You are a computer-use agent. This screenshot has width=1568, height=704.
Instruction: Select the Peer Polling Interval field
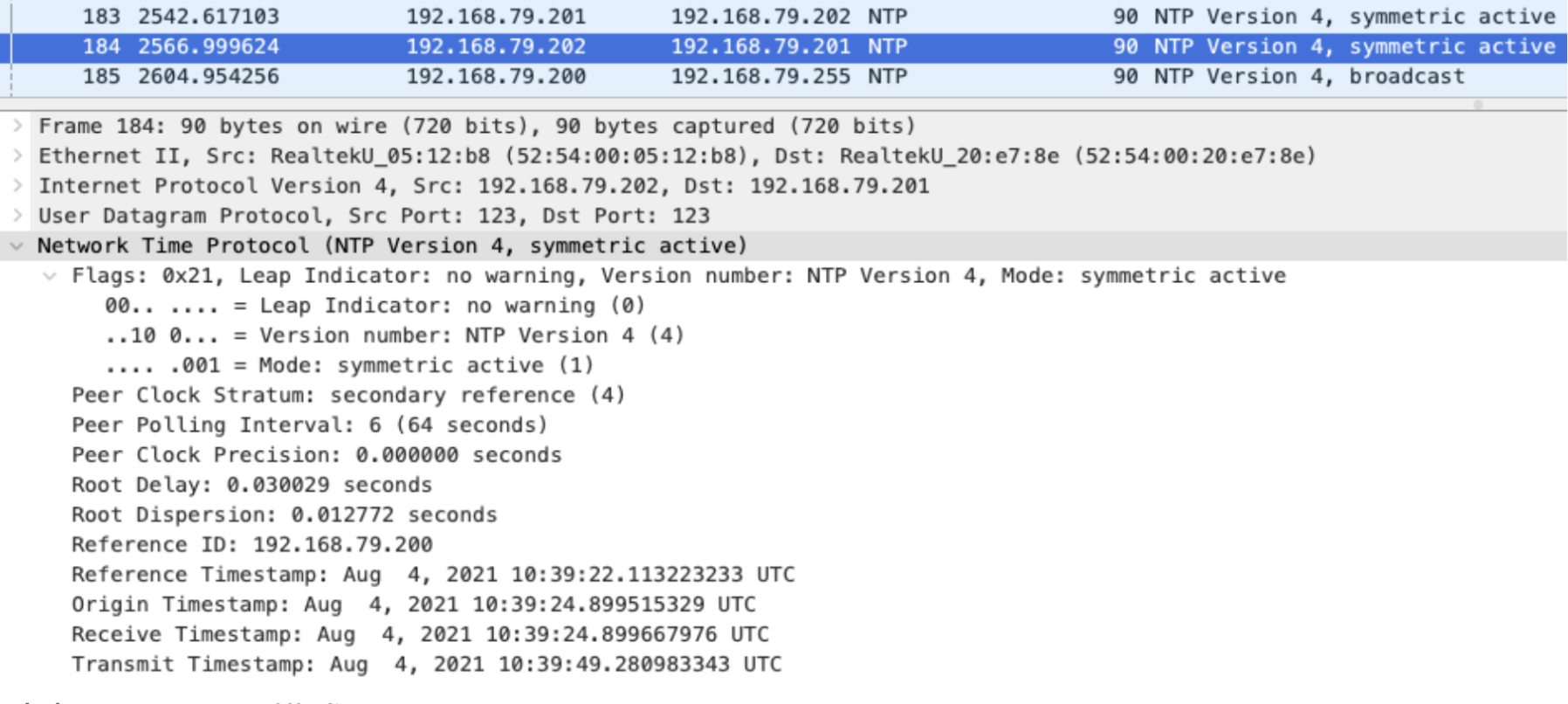click(x=309, y=425)
